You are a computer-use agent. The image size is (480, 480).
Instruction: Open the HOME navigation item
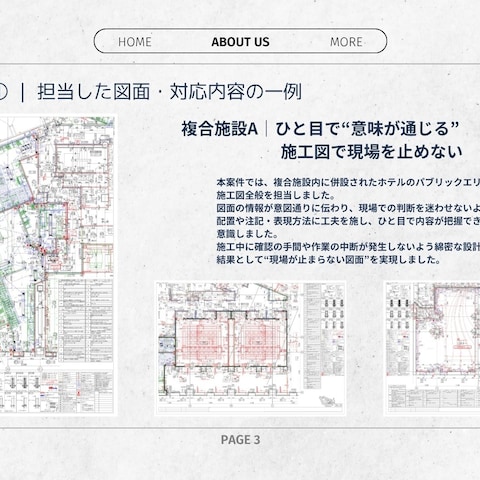pos(135,42)
